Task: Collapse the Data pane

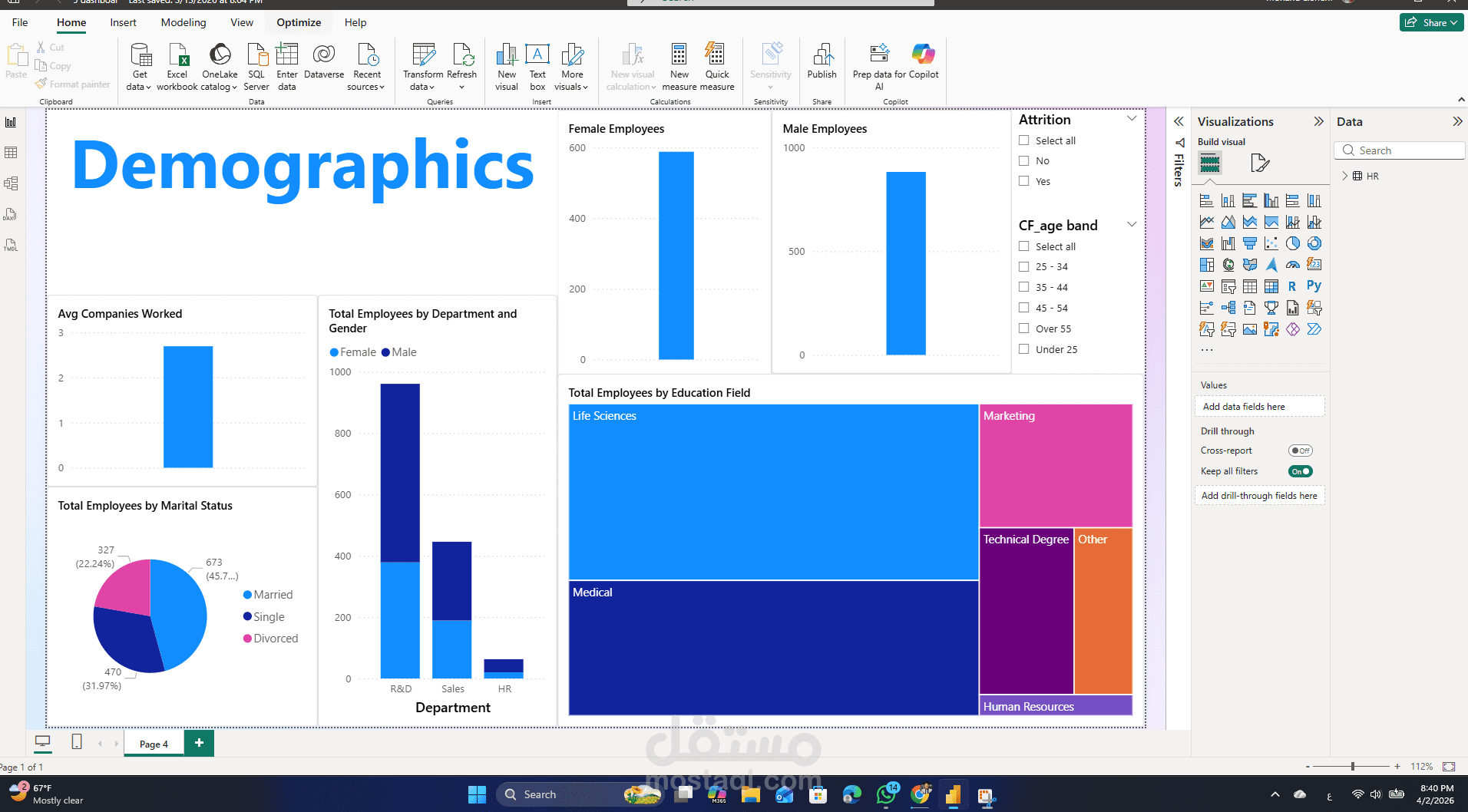Action: [x=1456, y=121]
